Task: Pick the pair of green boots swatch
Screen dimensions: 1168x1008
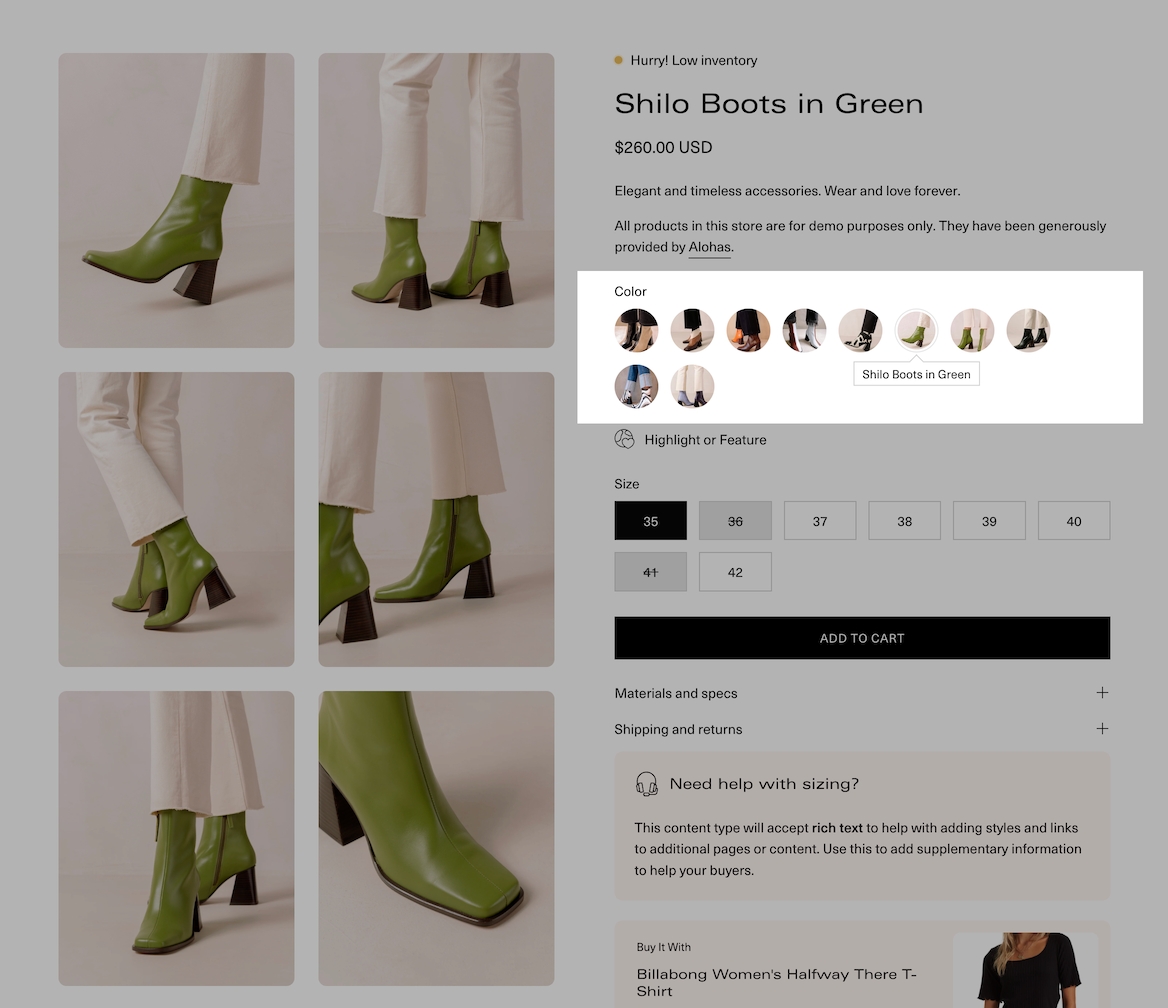Action: click(972, 330)
